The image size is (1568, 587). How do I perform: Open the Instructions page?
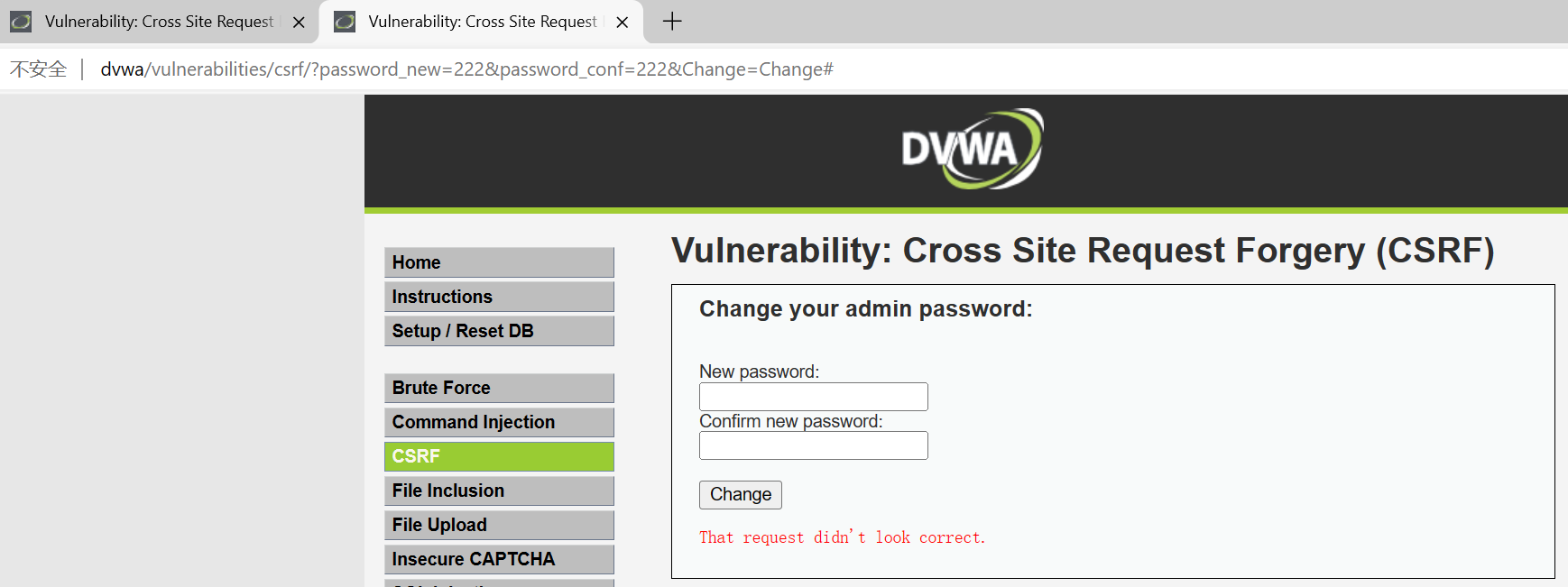pyautogui.click(x=499, y=297)
